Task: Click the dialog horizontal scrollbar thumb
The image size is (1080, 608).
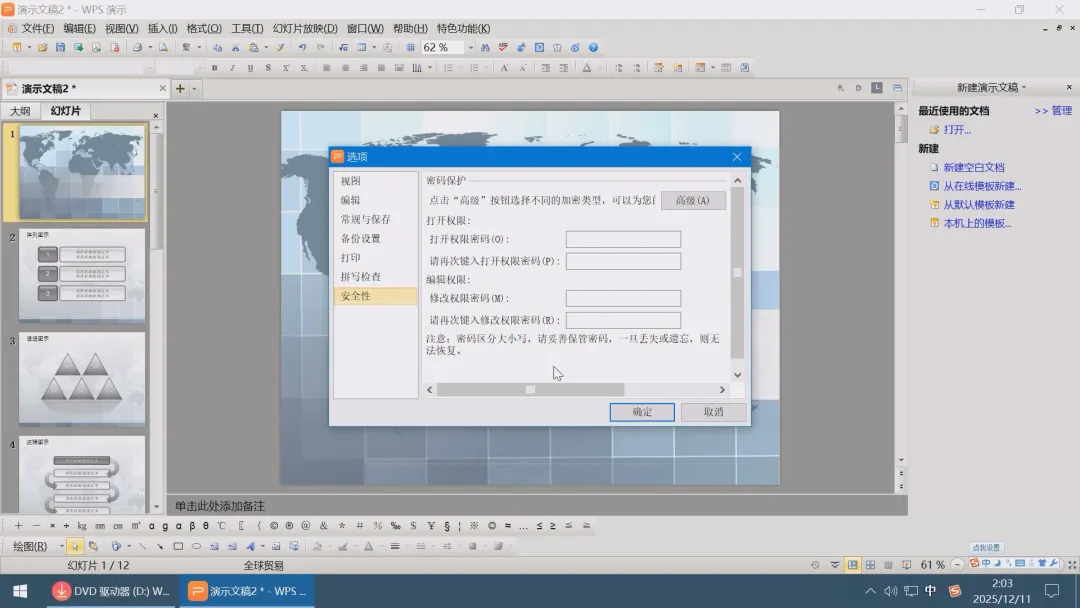Action: pyautogui.click(x=530, y=390)
